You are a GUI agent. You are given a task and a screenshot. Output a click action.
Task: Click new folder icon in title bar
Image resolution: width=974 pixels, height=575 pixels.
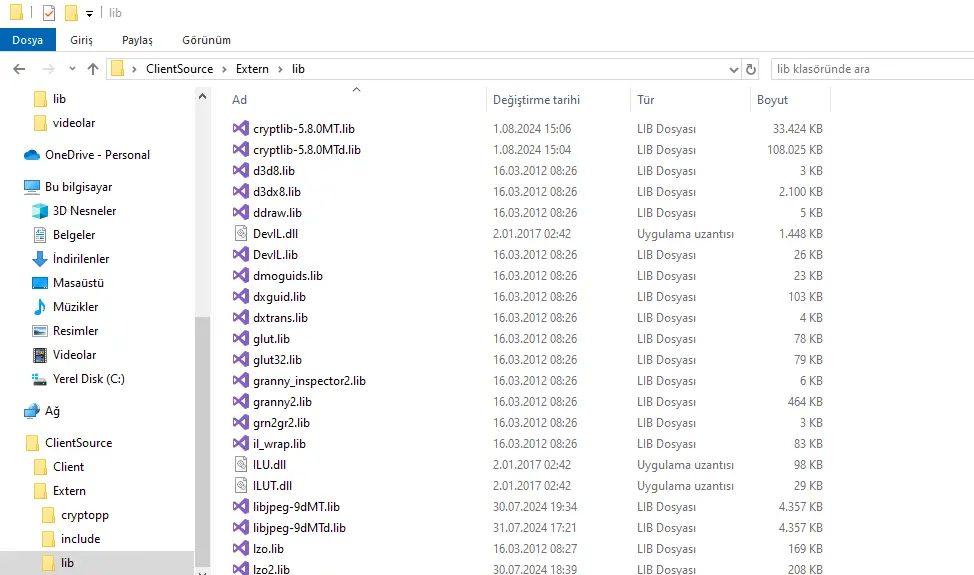[x=71, y=12]
